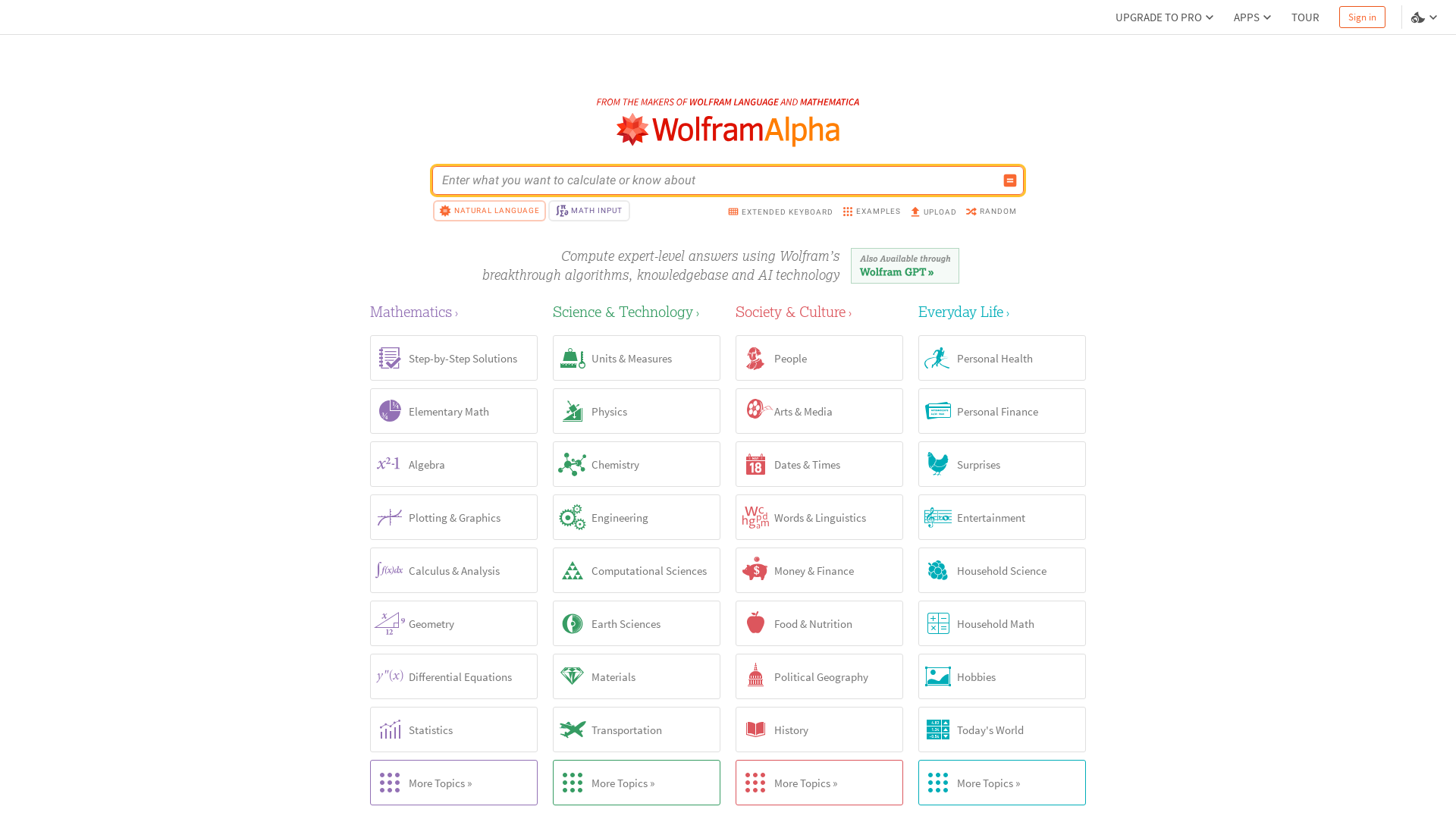Toggle Math Input mode
Image resolution: width=1456 pixels, height=819 pixels.
(589, 210)
